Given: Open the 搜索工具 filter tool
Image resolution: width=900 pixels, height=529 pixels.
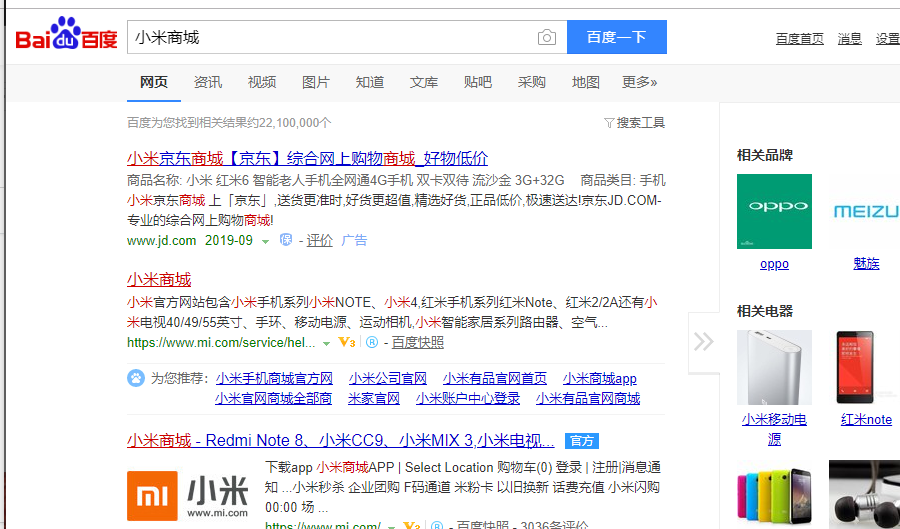Looking at the screenshot, I should click(x=634, y=123).
